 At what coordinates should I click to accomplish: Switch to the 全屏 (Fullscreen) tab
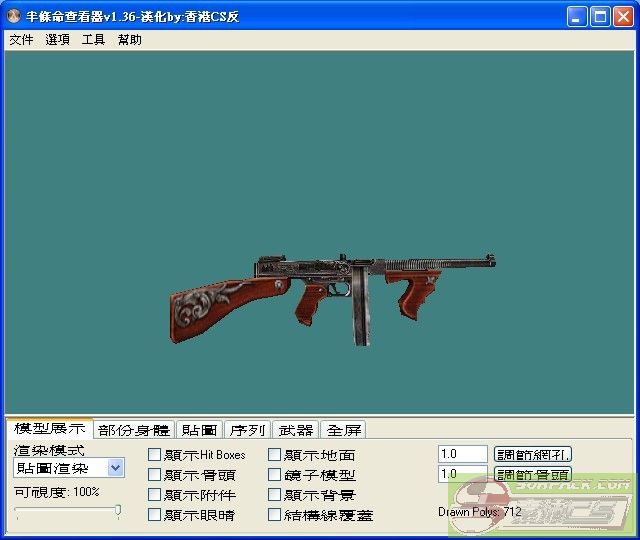pyautogui.click(x=344, y=430)
